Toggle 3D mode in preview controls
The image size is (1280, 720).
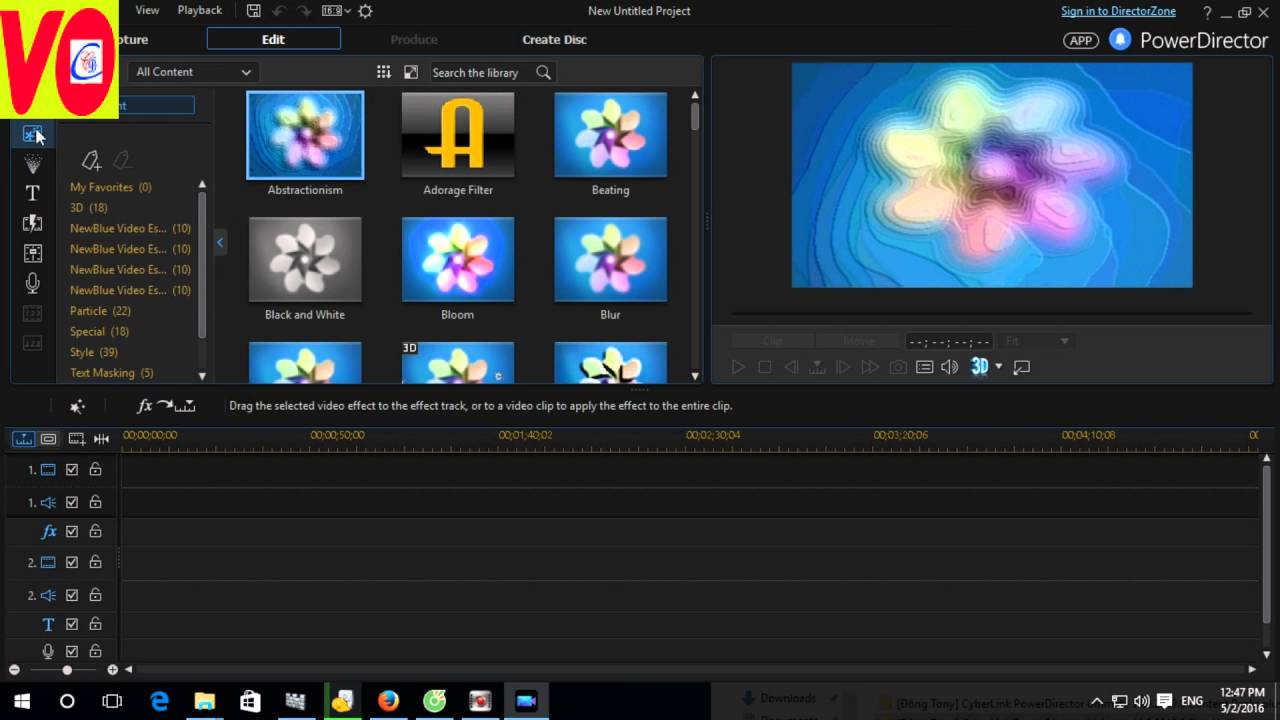pyautogui.click(x=980, y=367)
